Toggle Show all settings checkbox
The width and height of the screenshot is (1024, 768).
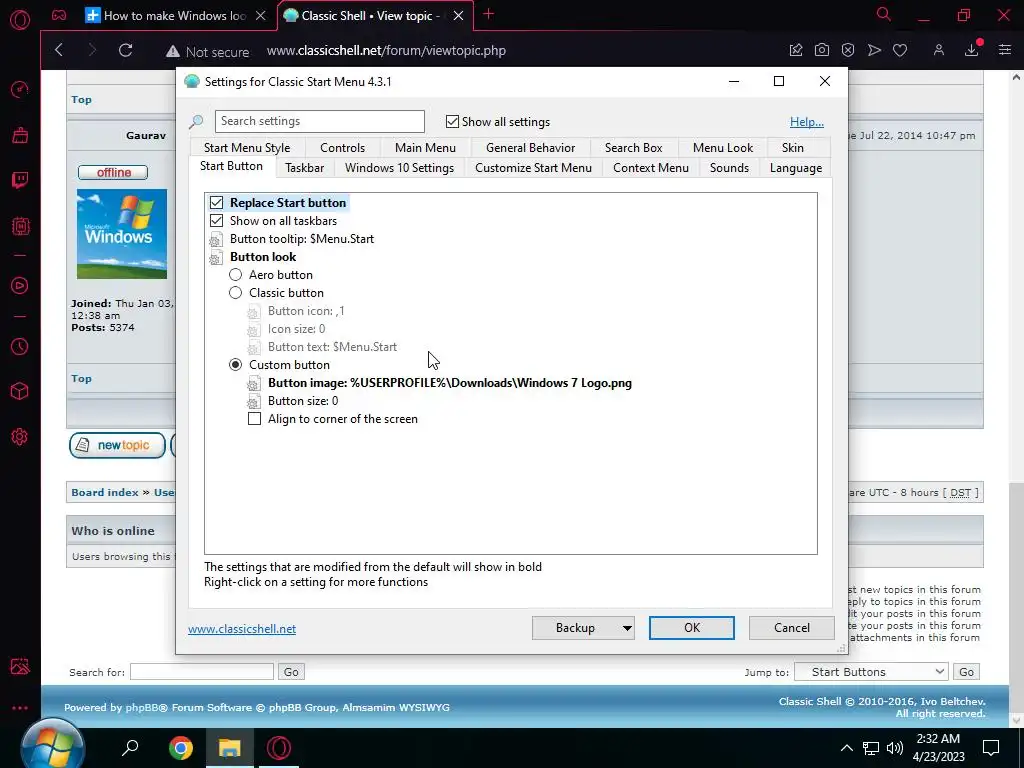pos(452,121)
